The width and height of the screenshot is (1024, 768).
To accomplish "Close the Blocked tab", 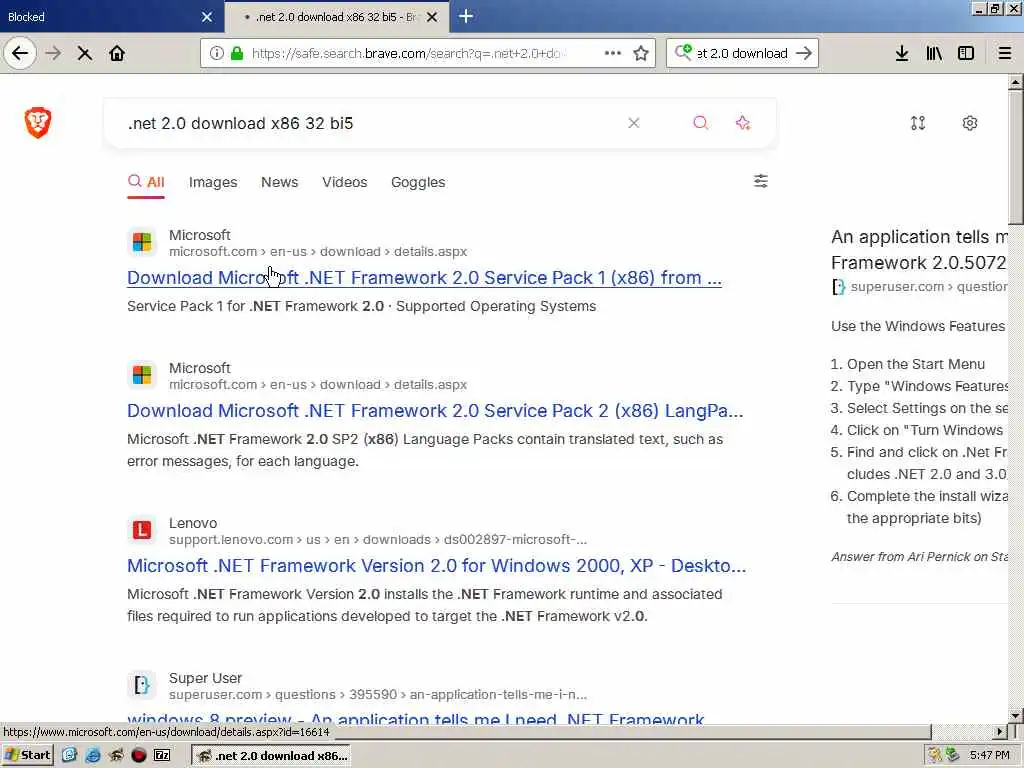I will click(x=206, y=17).
